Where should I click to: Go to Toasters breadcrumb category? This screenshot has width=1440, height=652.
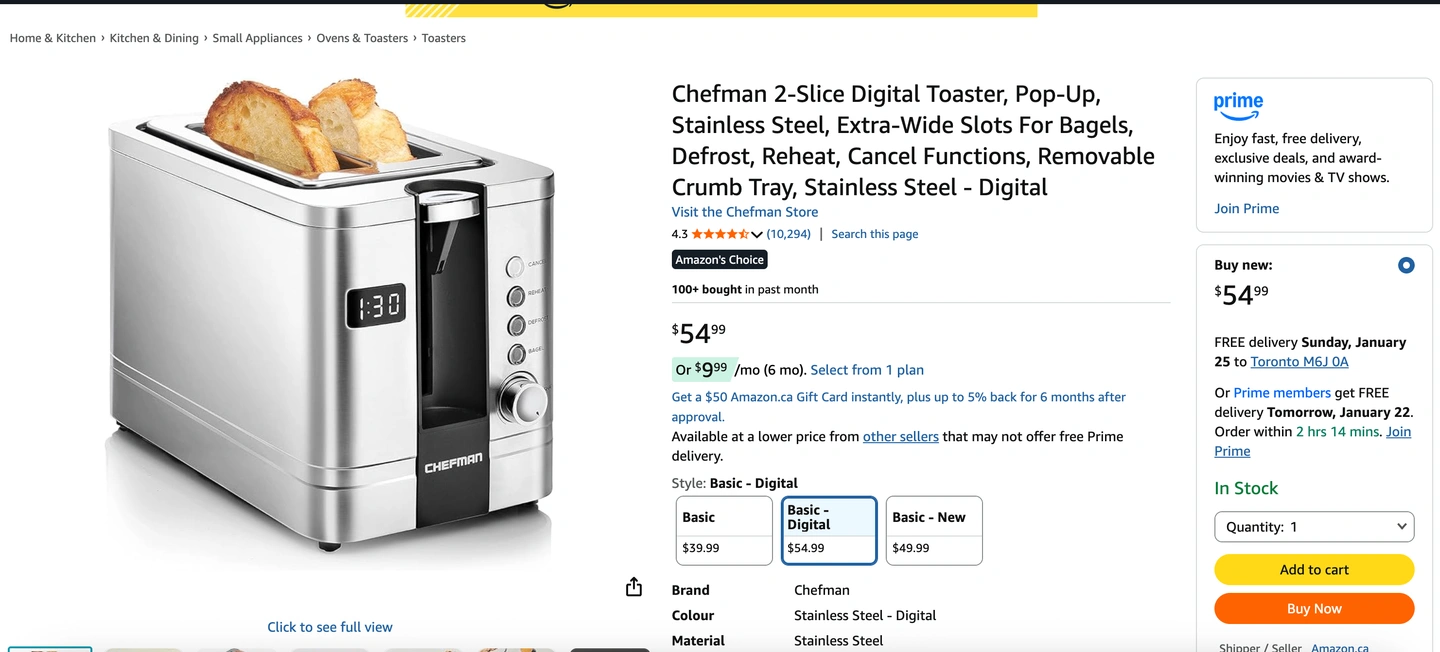444,38
